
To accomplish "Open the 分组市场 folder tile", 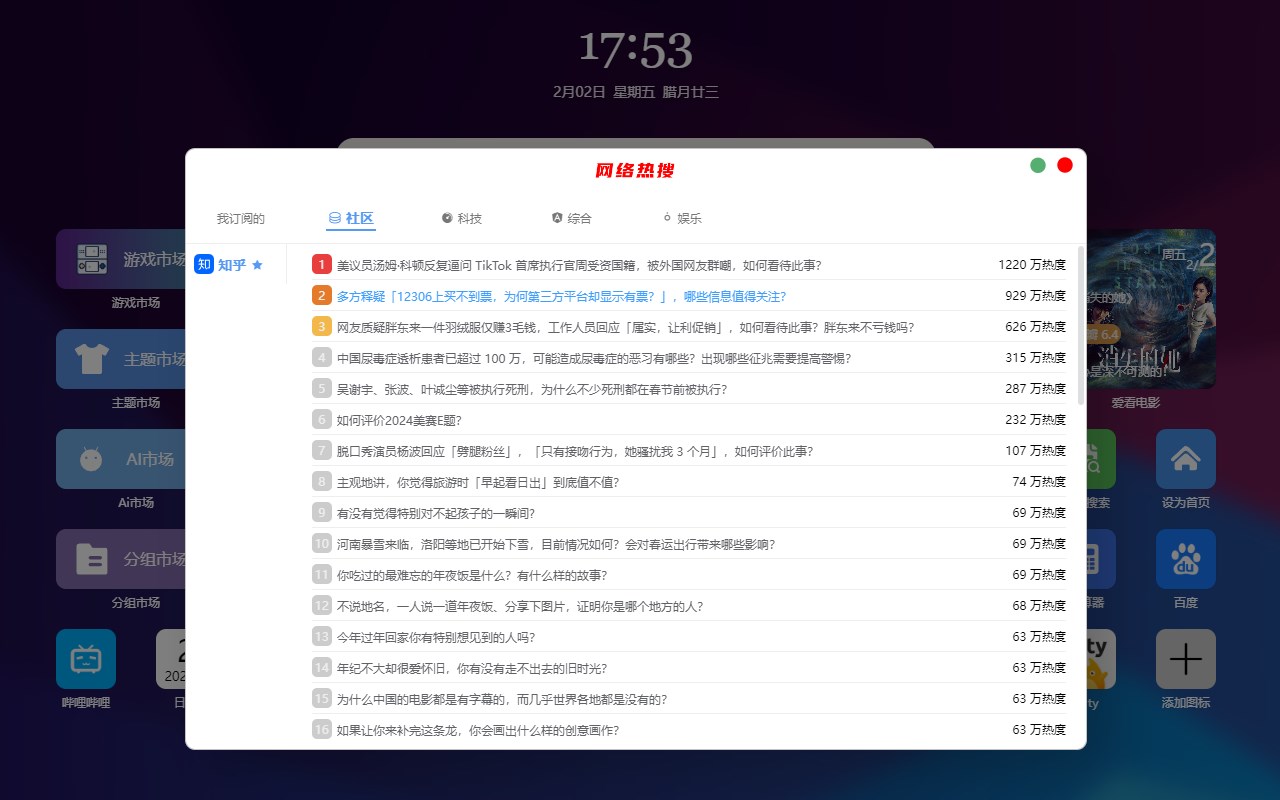I will (x=121, y=559).
